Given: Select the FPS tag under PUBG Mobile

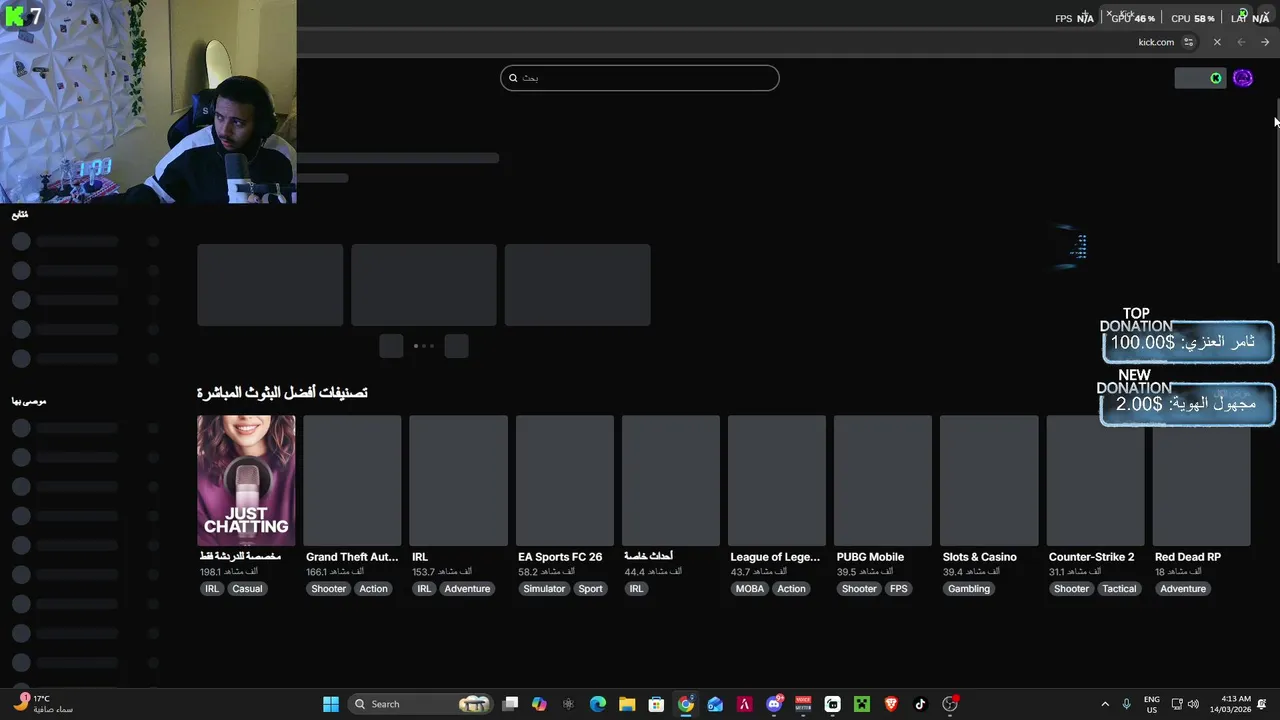Looking at the screenshot, I should pos(899,589).
